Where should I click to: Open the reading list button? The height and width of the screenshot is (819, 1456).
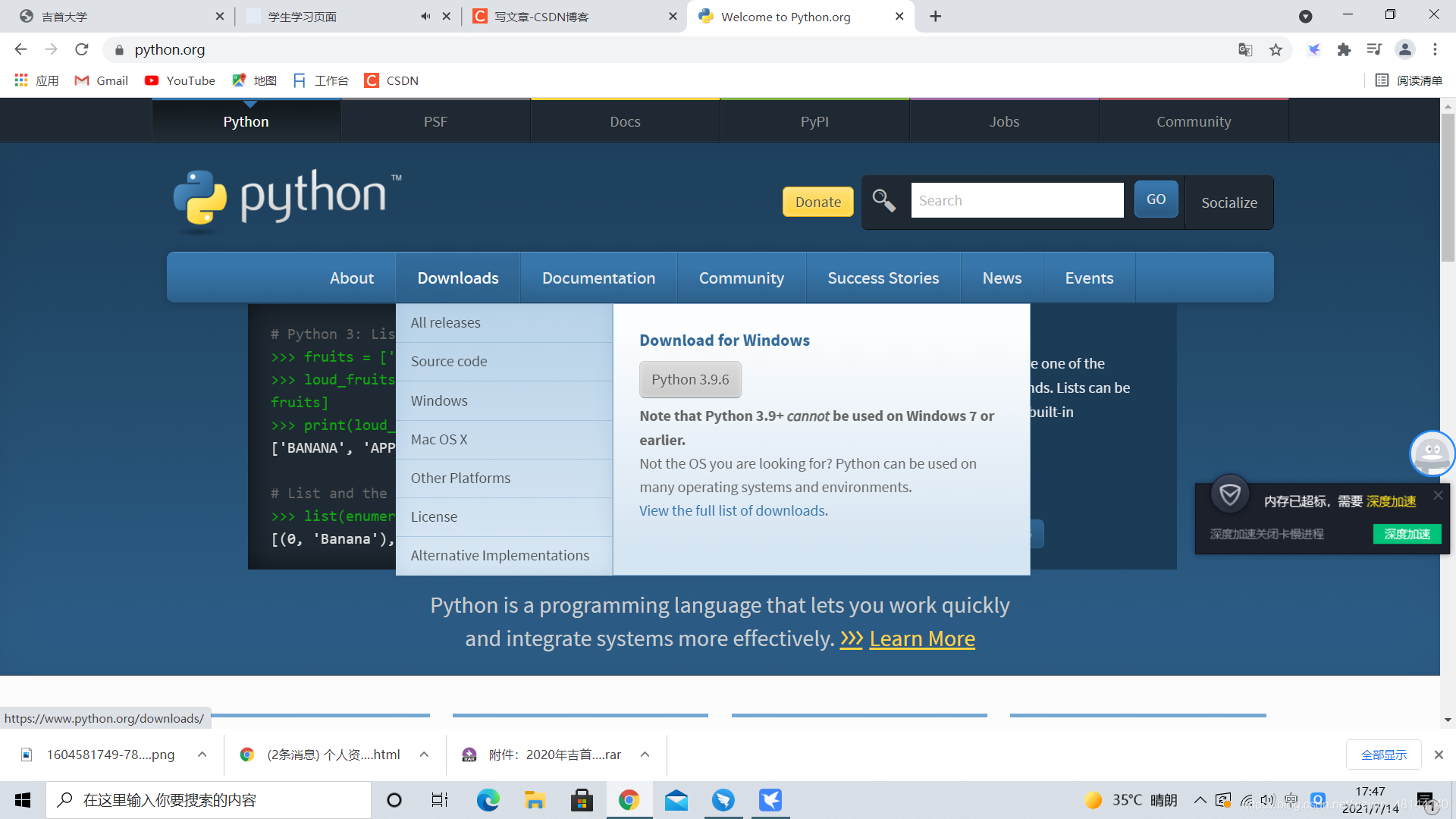tap(1409, 80)
